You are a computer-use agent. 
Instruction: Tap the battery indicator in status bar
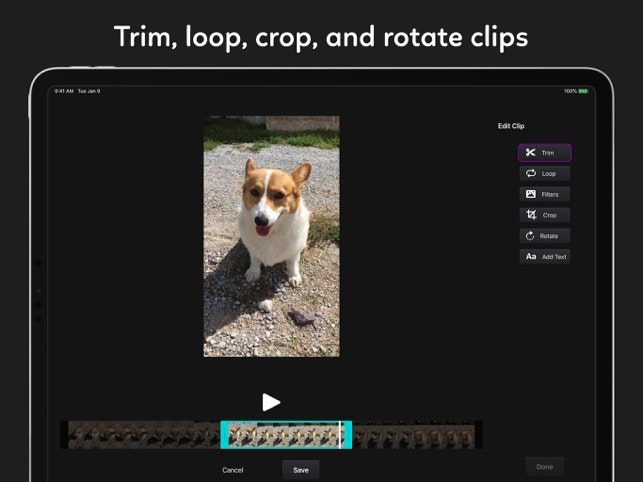tap(583, 91)
